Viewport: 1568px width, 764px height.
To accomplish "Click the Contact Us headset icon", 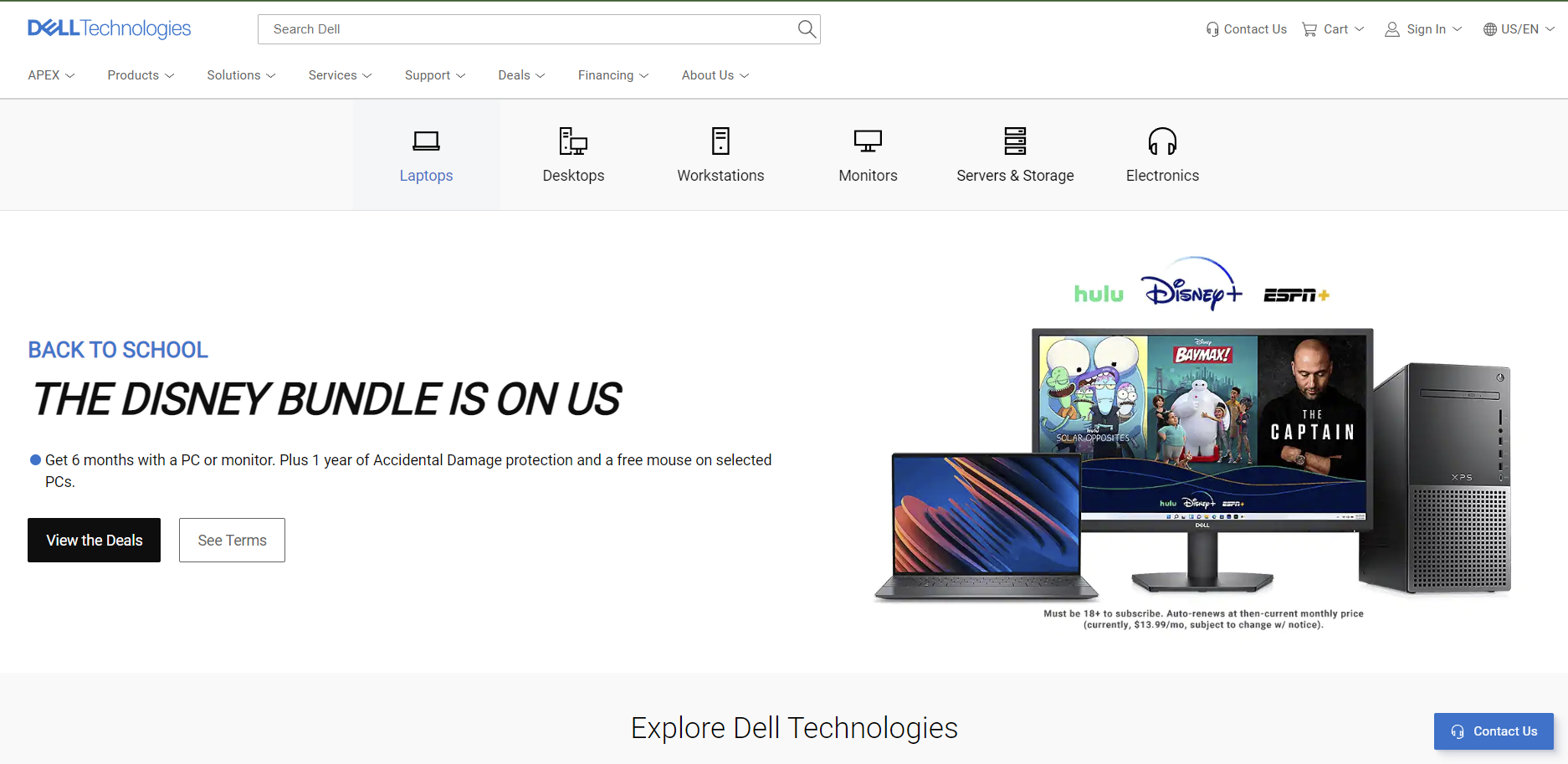I will click(x=1212, y=28).
